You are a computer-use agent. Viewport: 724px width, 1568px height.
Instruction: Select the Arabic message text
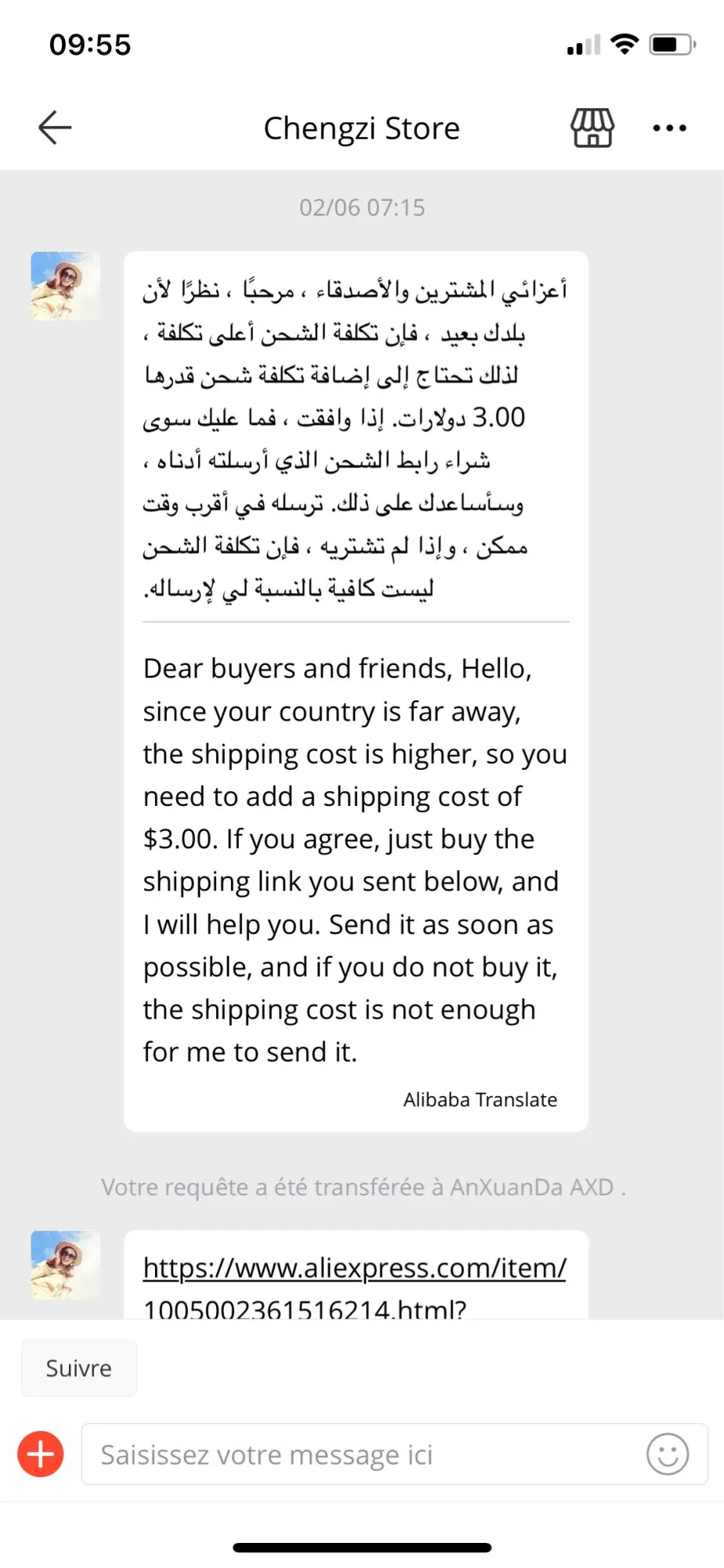pos(355,439)
